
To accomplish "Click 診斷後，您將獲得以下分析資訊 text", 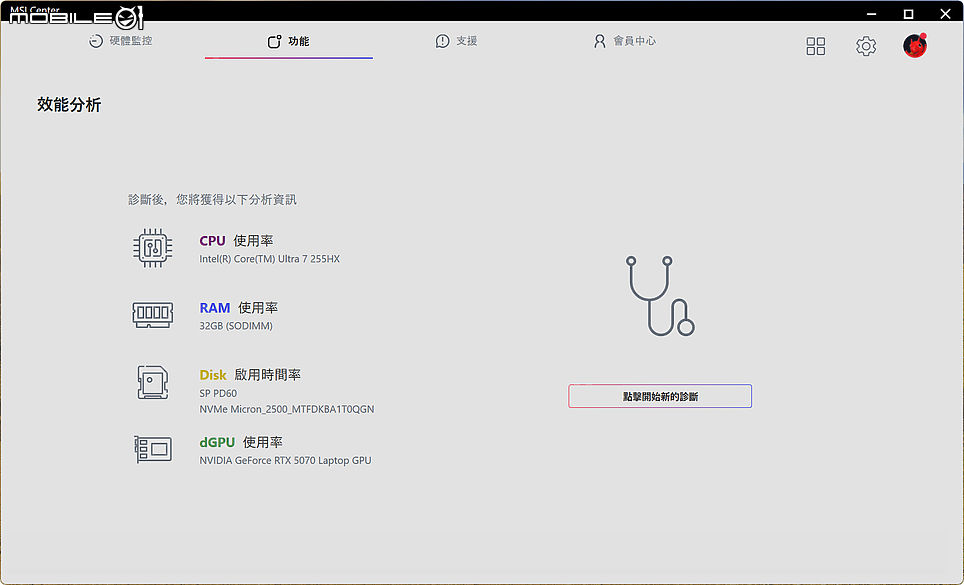I will pos(212,200).
